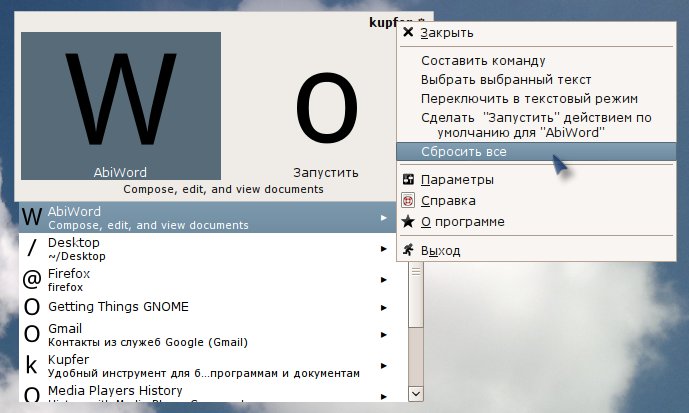689x413 pixels.
Task: Open О программе menu entry
Action: coord(536,221)
